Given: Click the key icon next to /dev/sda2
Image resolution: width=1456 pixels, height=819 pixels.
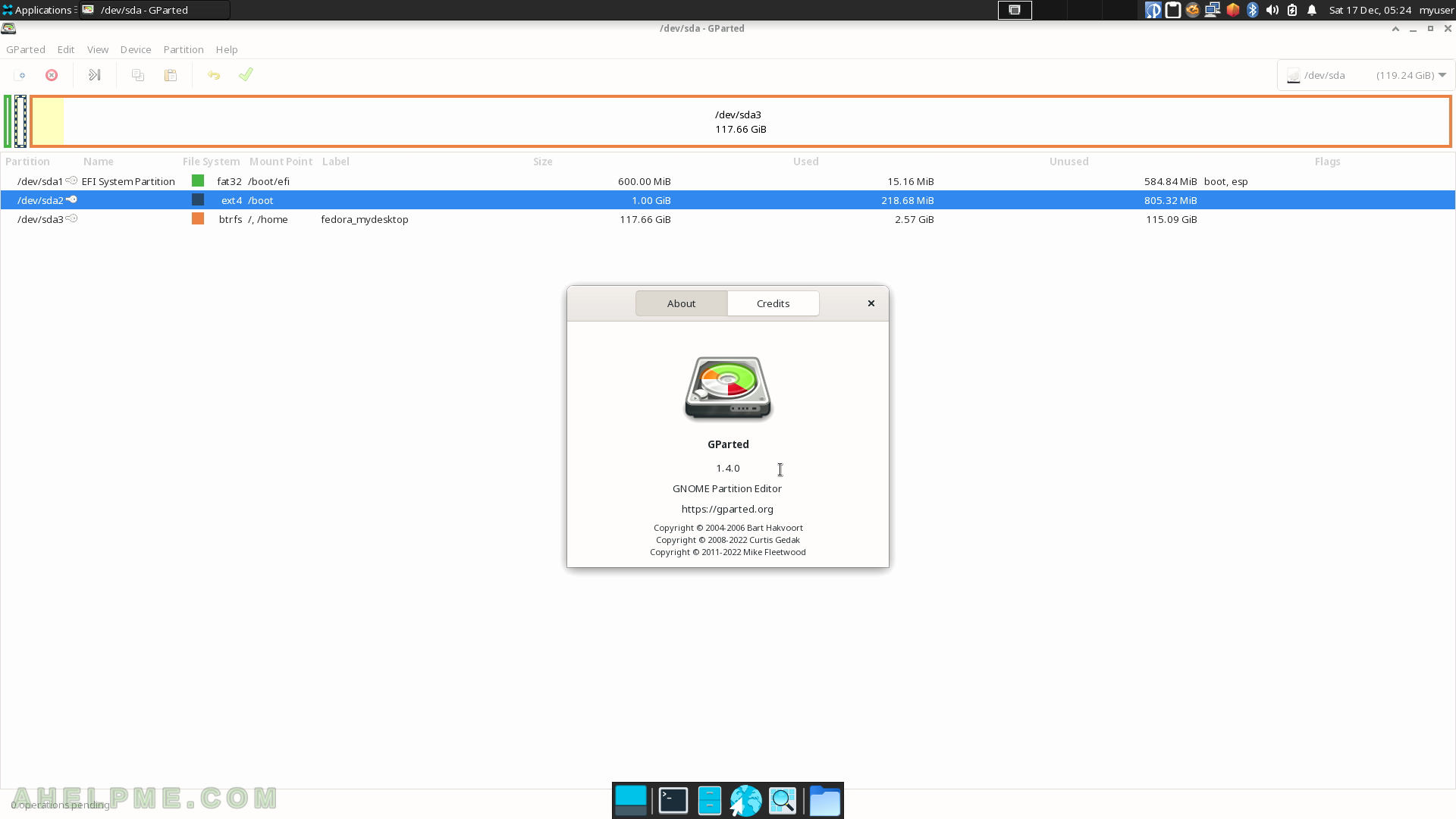Looking at the screenshot, I should coord(71,199).
